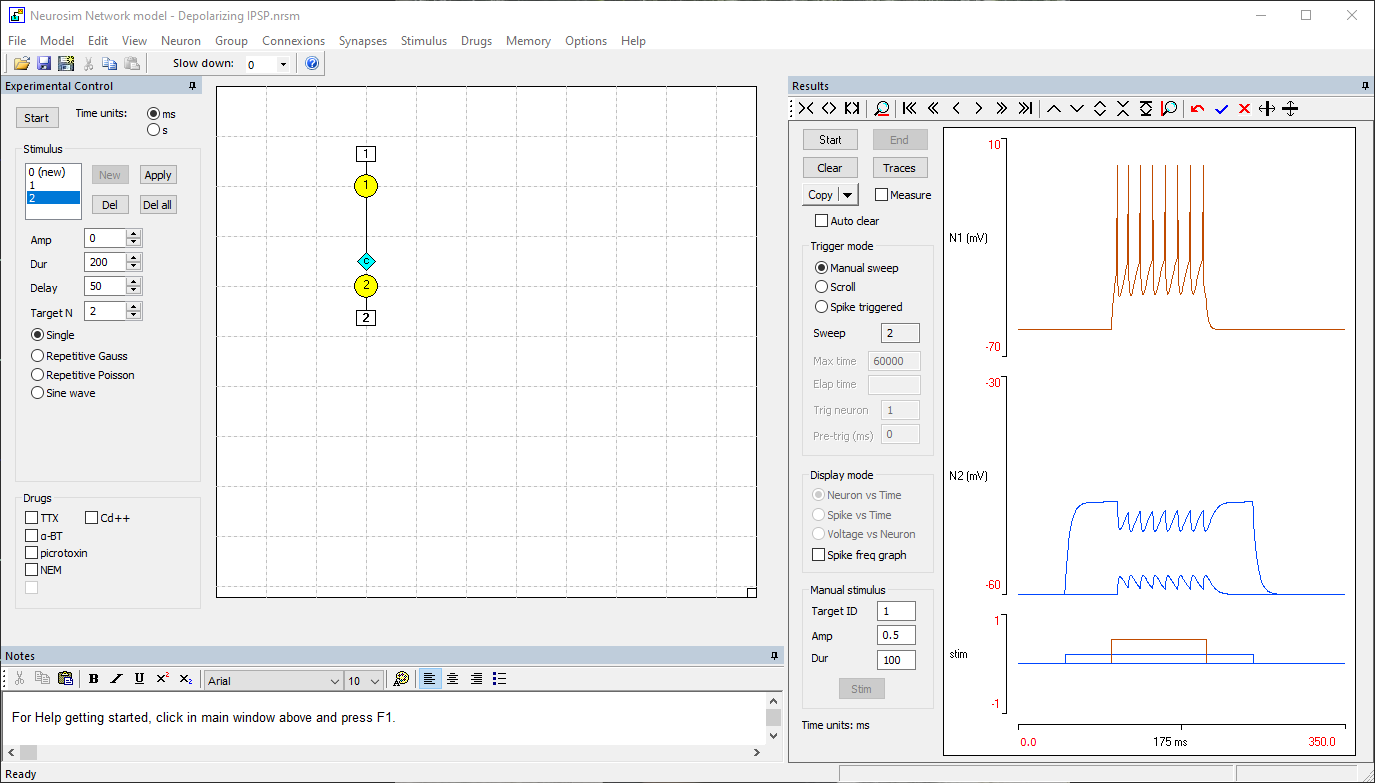The height and width of the screenshot is (783, 1375).
Task: Click the Traces button
Action: click(x=899, y=168)
